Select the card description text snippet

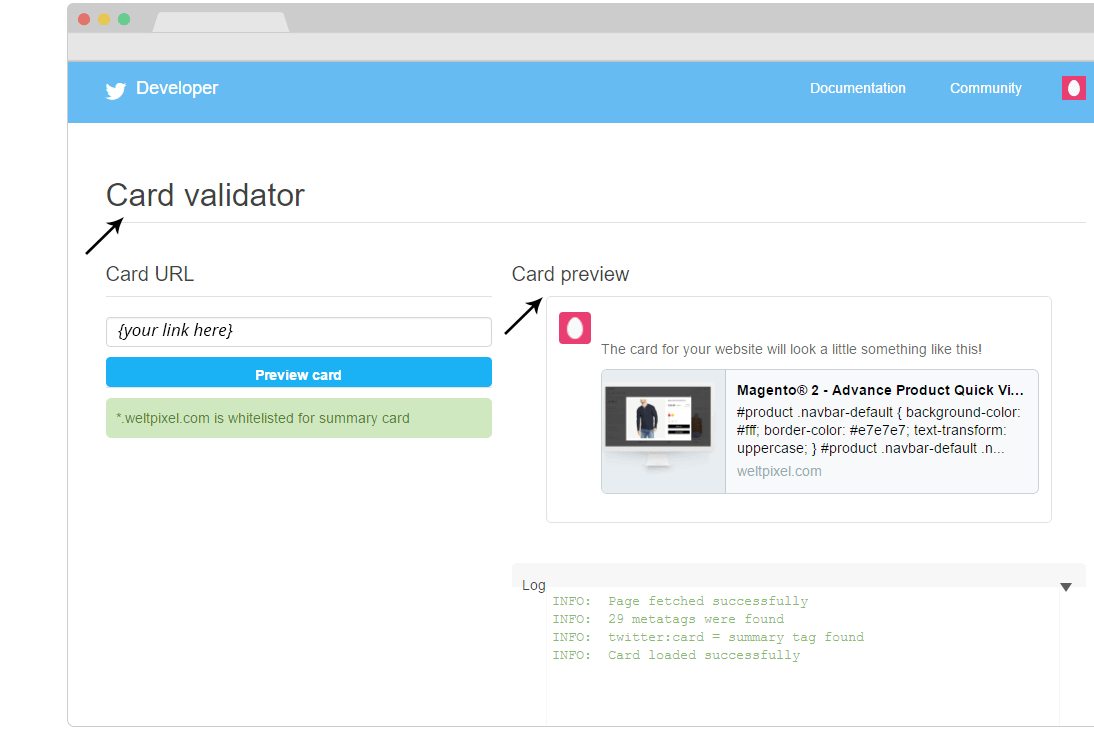878,430
